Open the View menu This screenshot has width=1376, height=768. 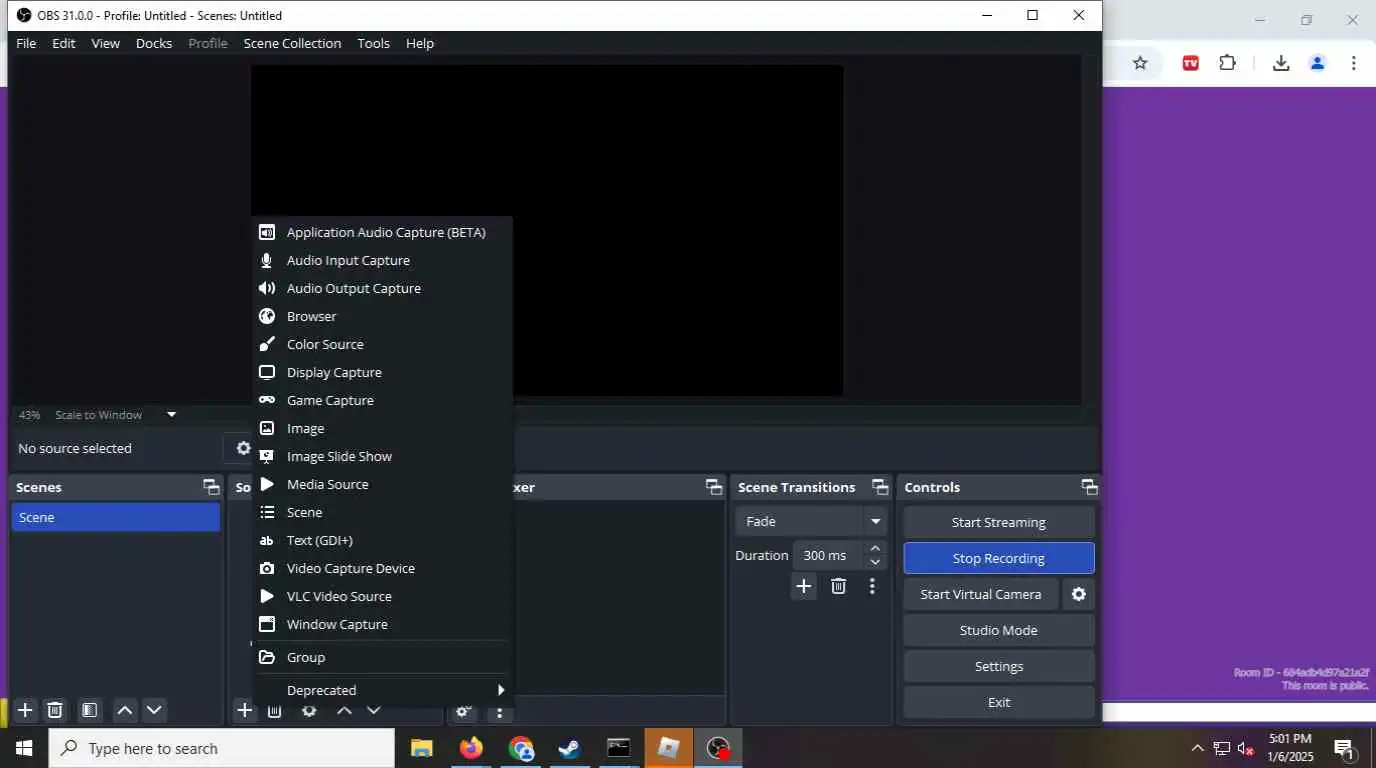[x=105, y=43]
